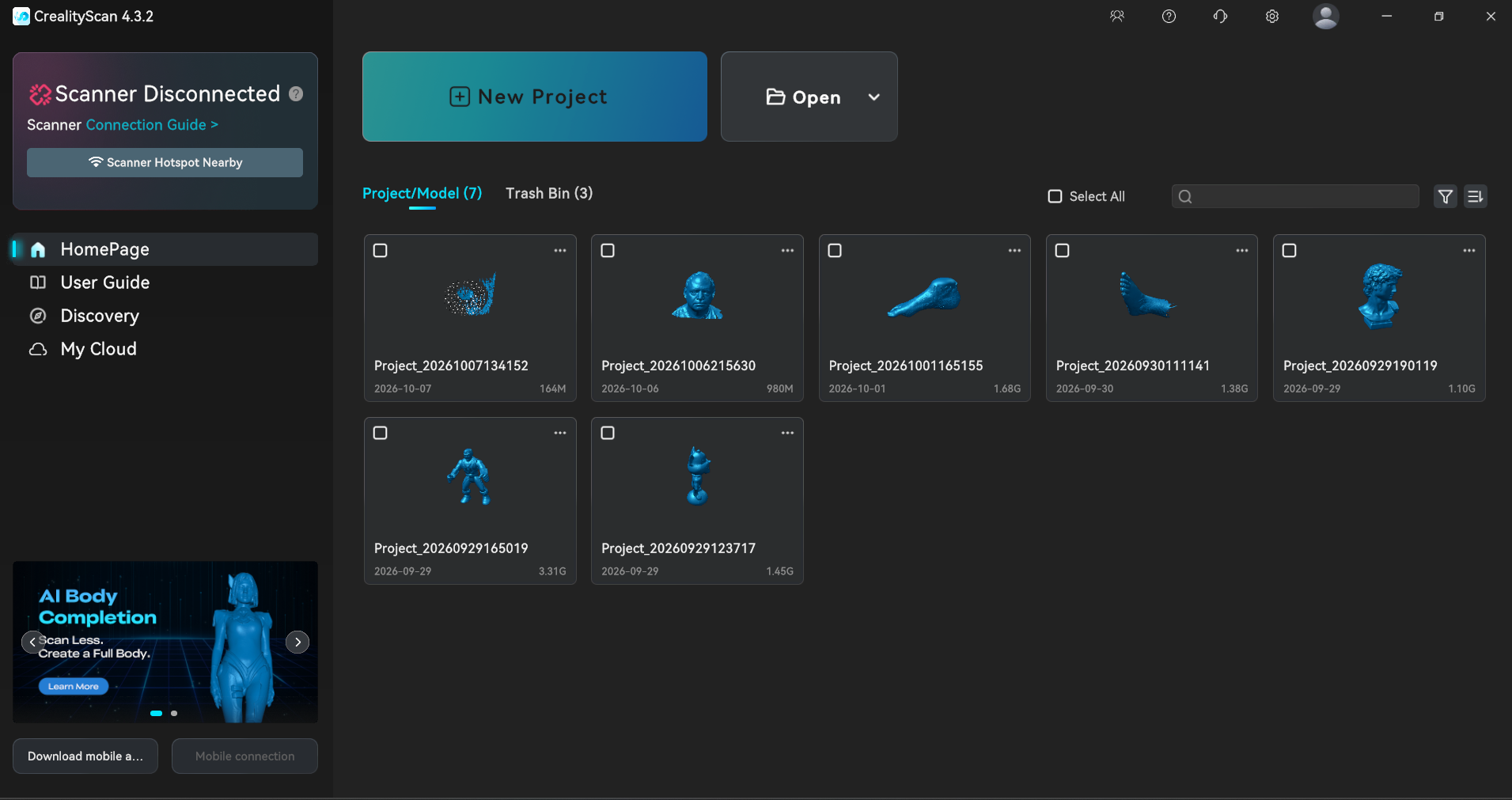
Task: Show next banner with right arrow
Action: (x=297, y=642)
